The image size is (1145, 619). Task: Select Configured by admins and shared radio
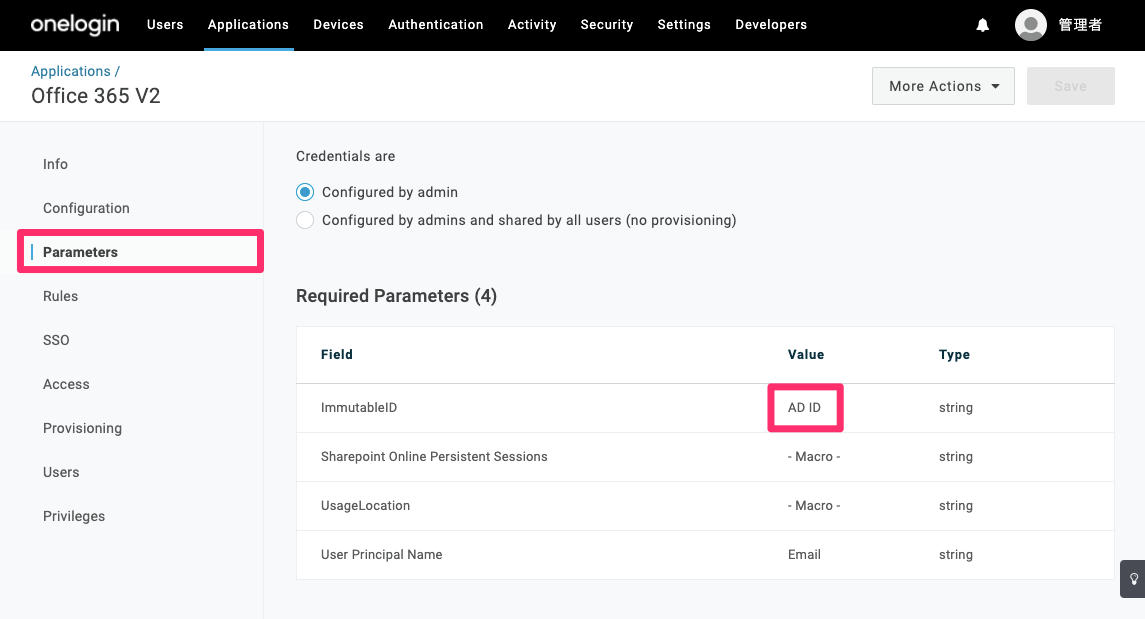pyautogui.click(x=305, y=220)
